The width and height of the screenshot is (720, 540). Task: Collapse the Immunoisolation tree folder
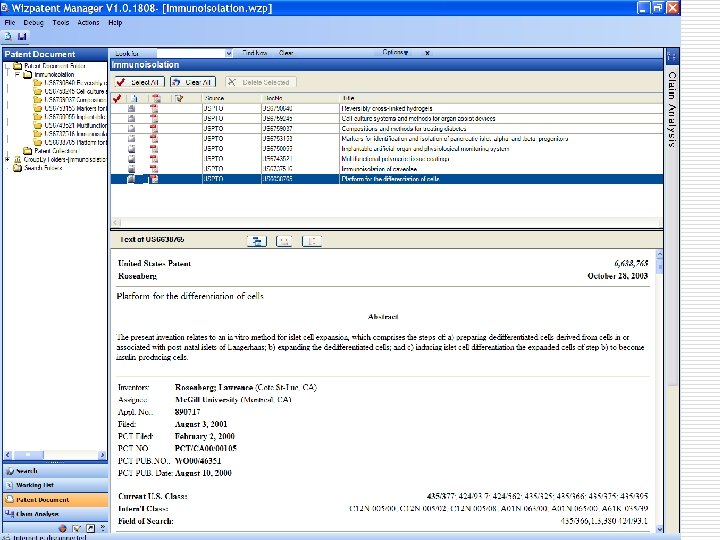[x=17, y=74]
